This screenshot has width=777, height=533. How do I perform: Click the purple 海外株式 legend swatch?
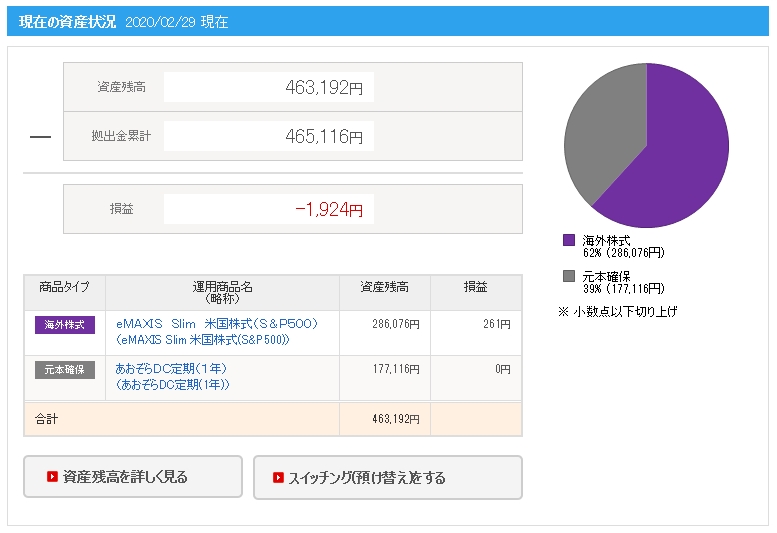pyautogui.click(x=569, y=240)
